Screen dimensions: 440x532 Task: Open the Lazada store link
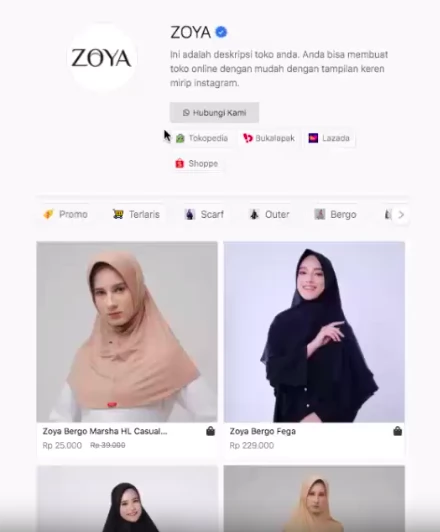(329, 138)
